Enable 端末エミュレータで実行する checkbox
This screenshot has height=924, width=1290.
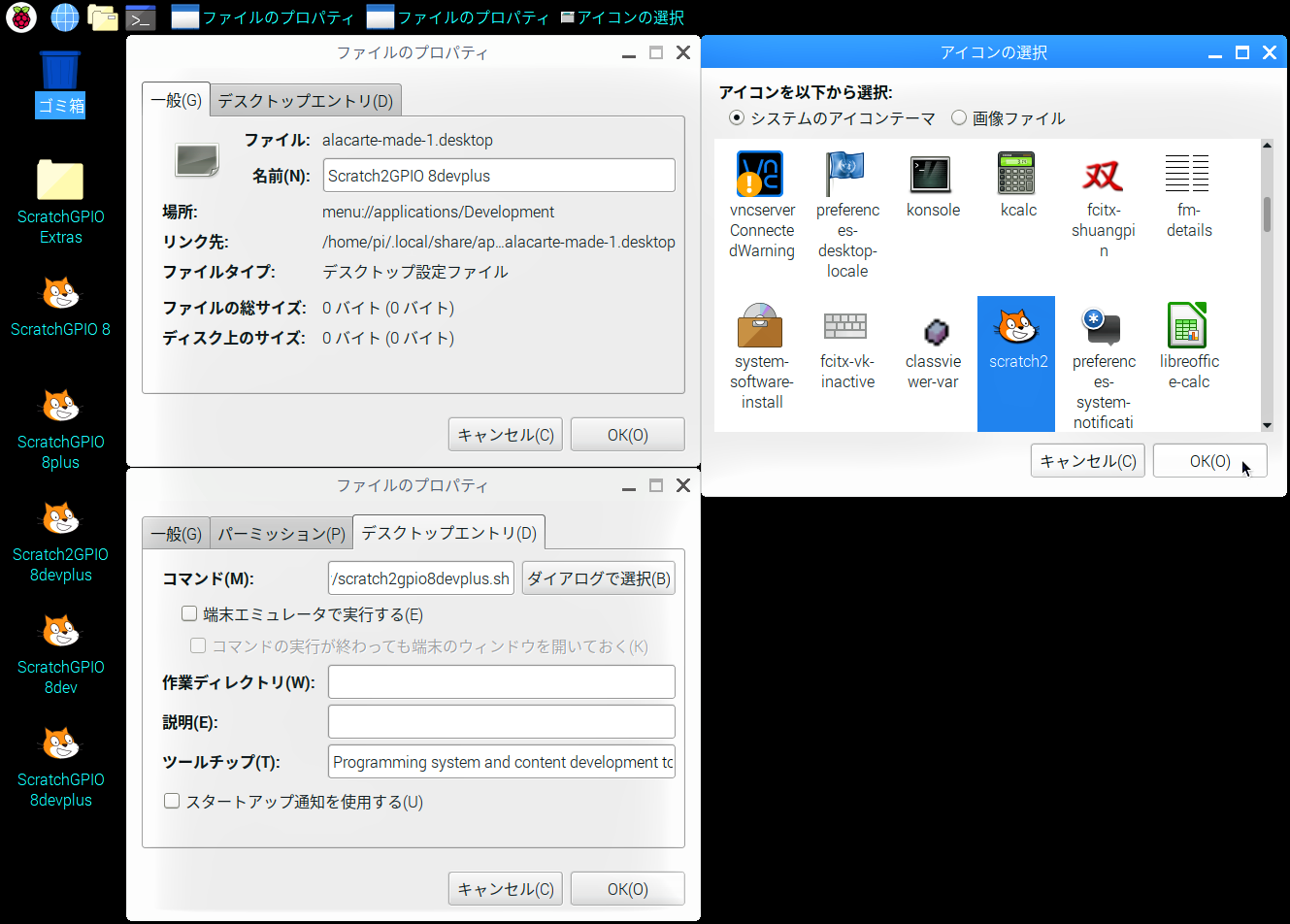click(x=189, y=613)
